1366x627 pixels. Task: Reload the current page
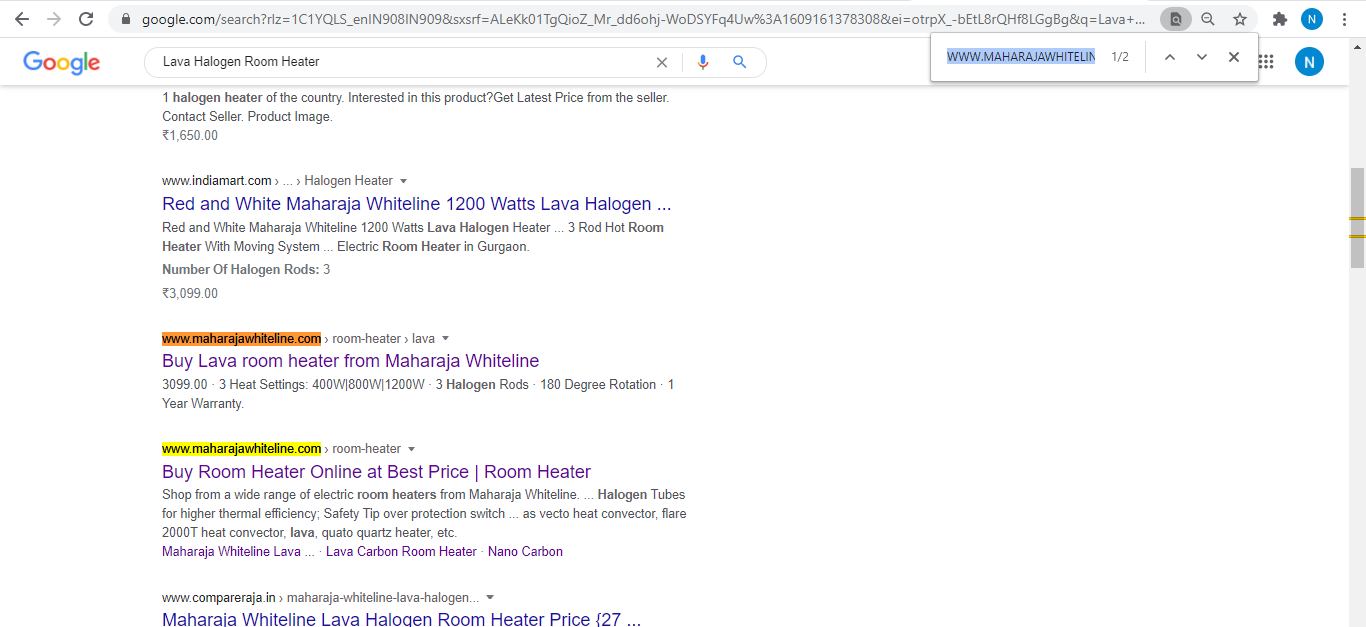(x=86, y=19)
